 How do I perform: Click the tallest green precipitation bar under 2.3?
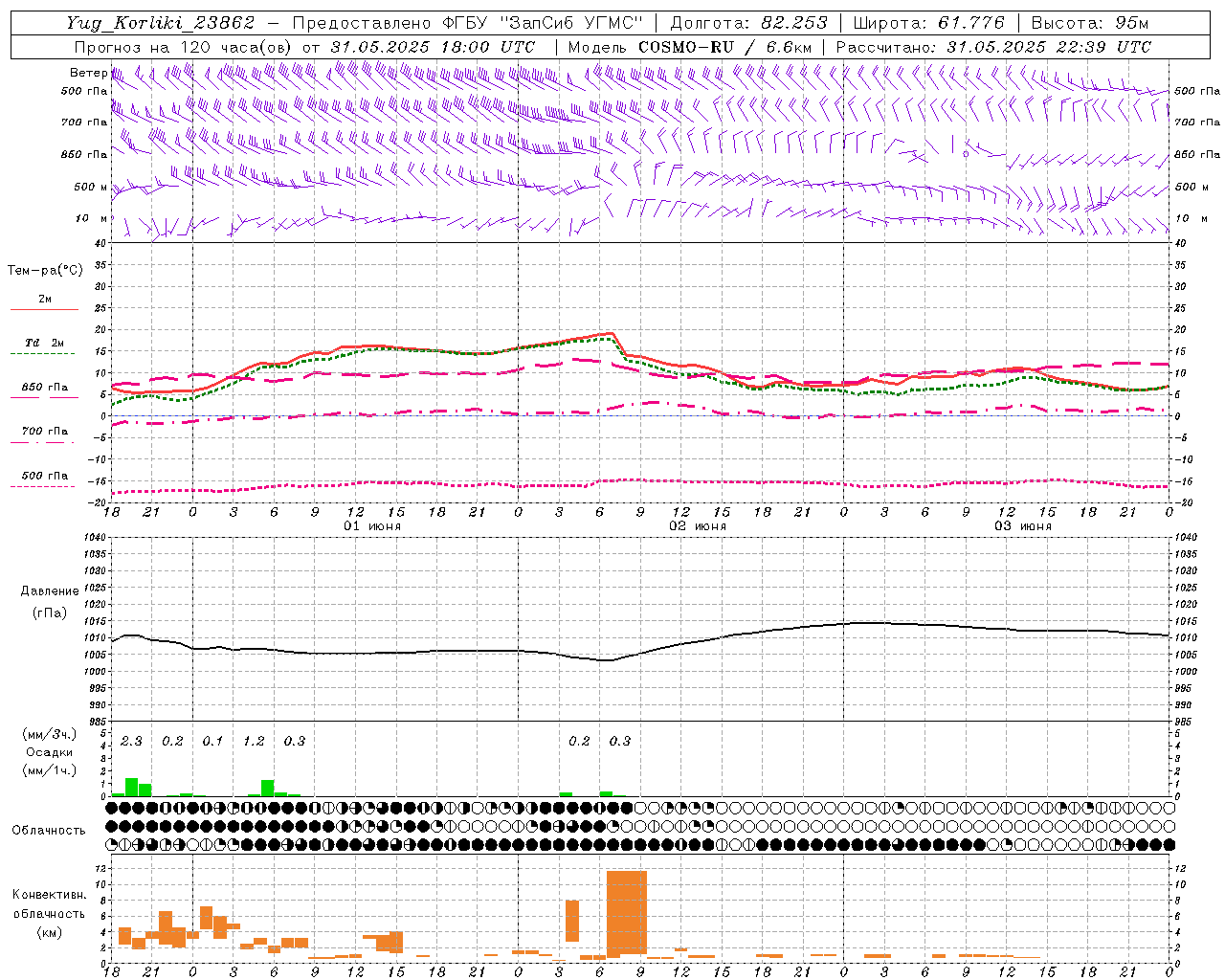pyautogui.click(x=131, y=787)
